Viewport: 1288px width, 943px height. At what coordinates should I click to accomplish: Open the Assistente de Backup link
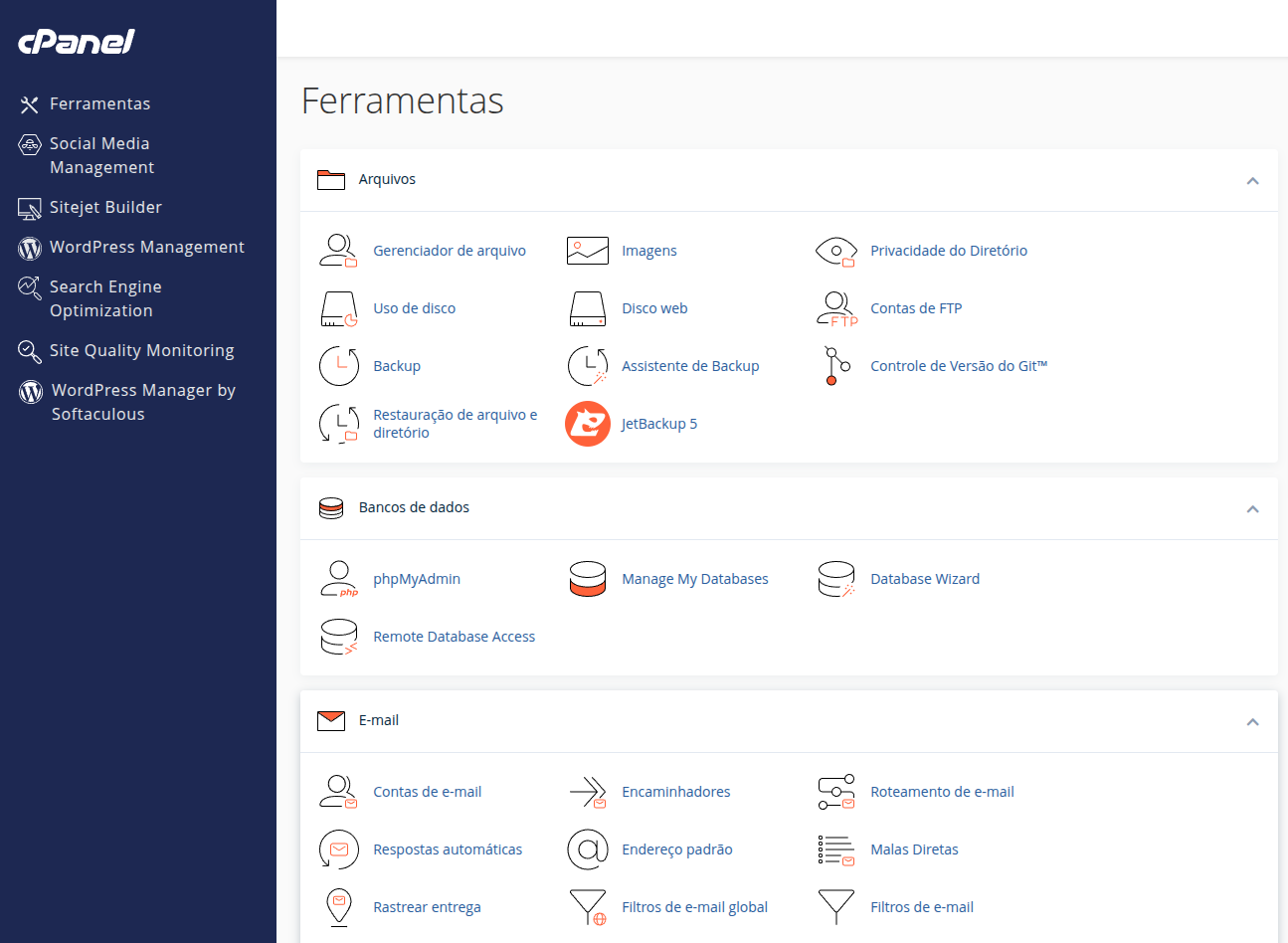pyautogui.click(x=690, y=366)
